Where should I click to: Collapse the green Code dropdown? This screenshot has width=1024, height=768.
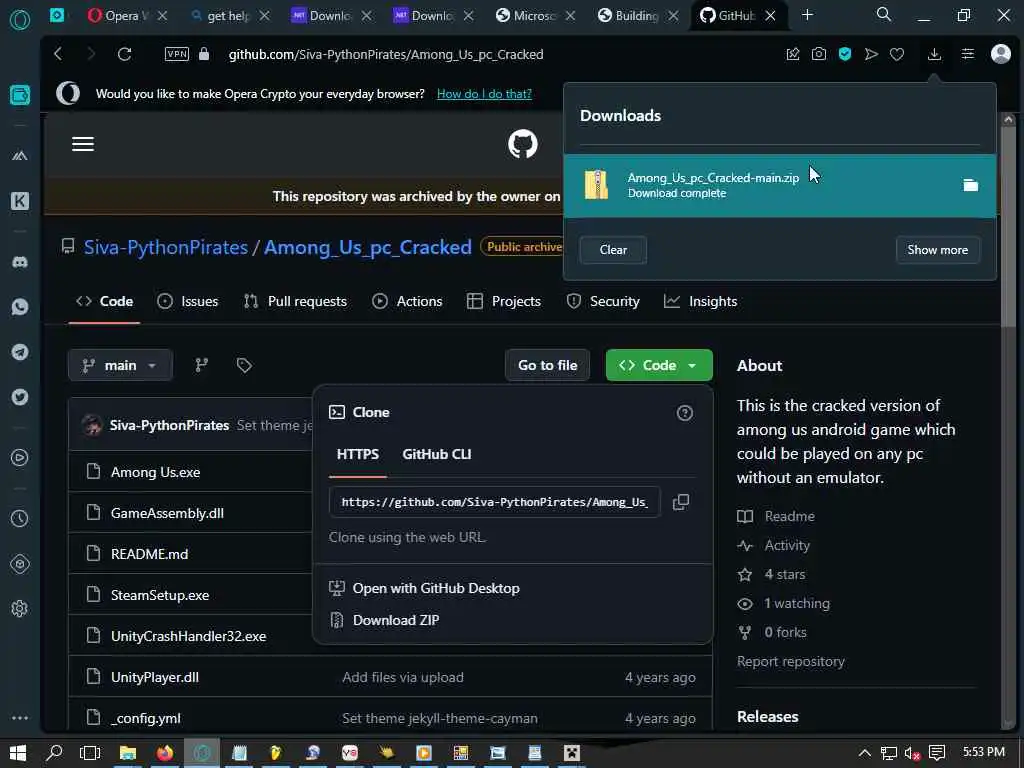tap(659, 365)
